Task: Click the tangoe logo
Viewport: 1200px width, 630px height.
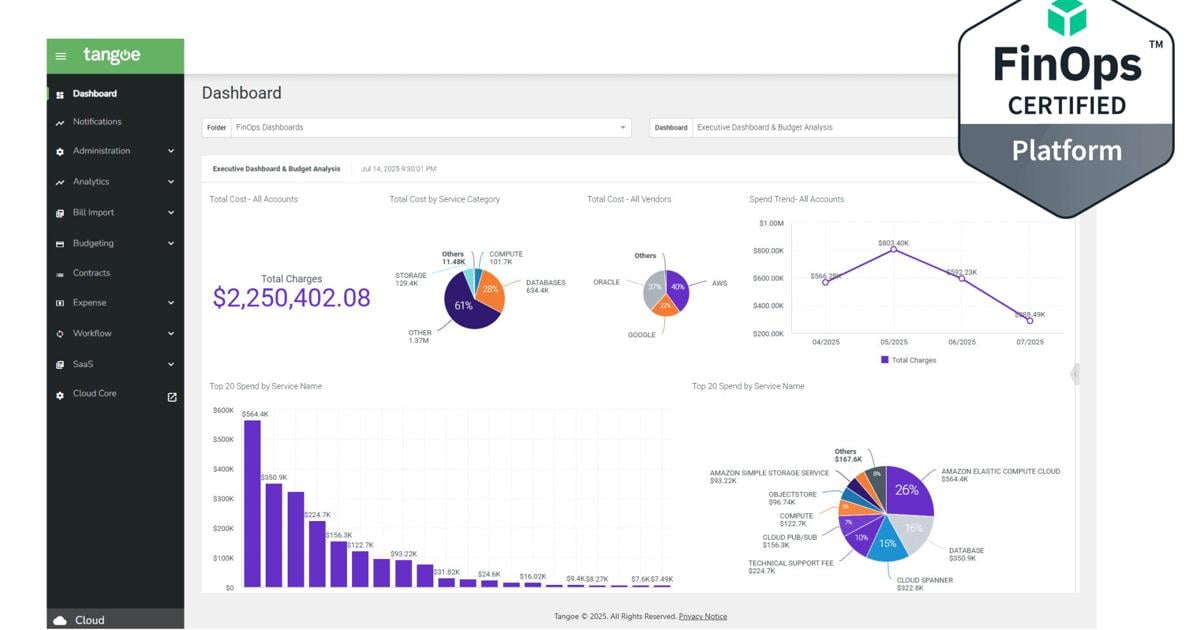Action: (x=111, y=56)
